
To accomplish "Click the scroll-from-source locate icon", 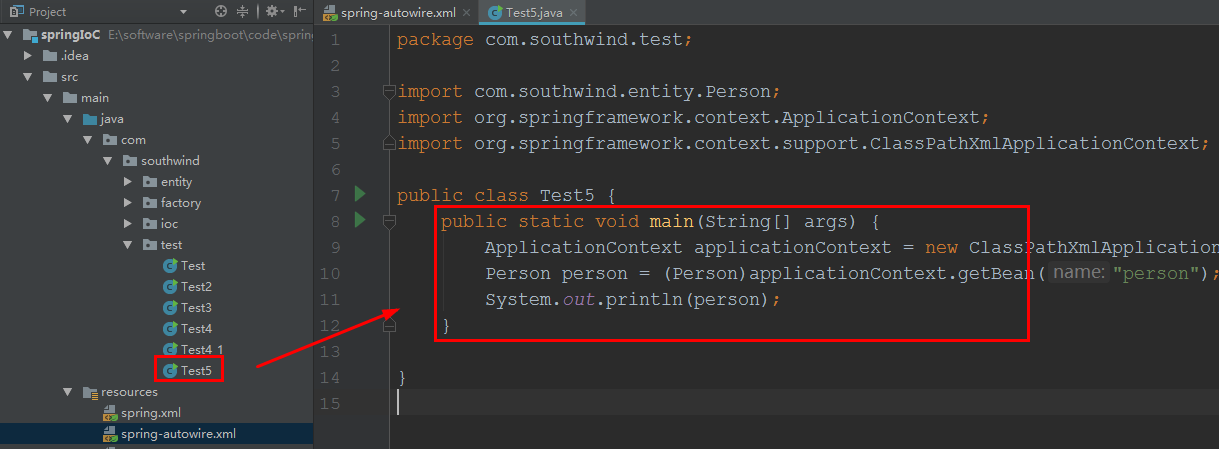I will (221, 12).
